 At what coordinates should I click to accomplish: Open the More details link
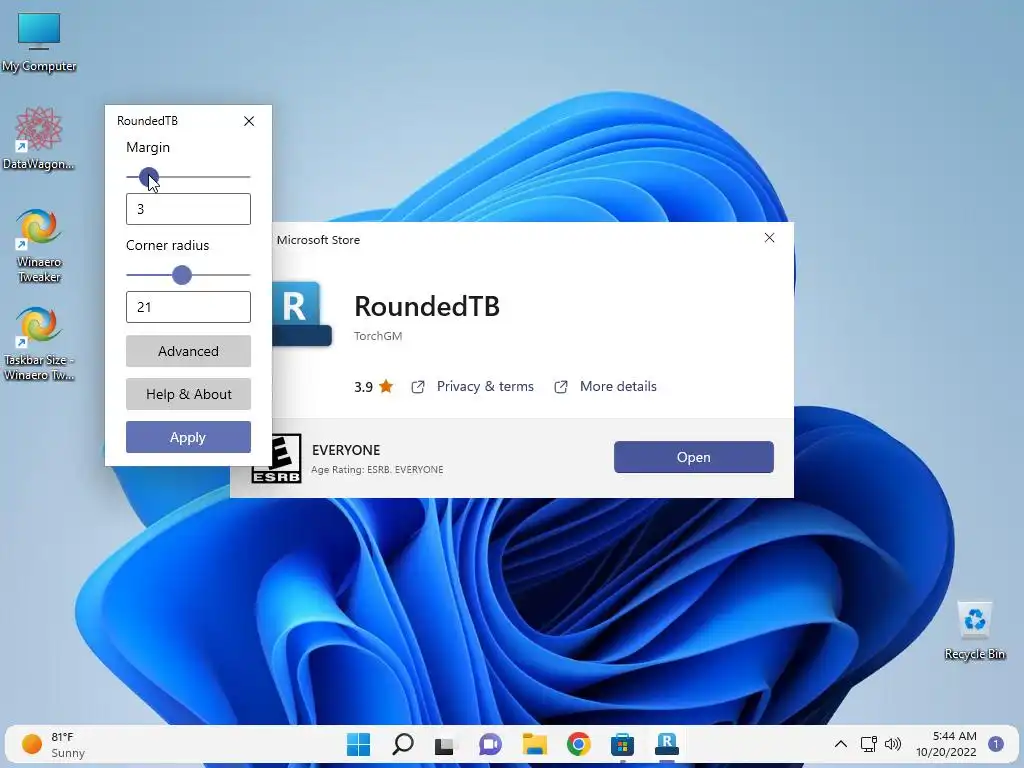(x=618, y=387)
